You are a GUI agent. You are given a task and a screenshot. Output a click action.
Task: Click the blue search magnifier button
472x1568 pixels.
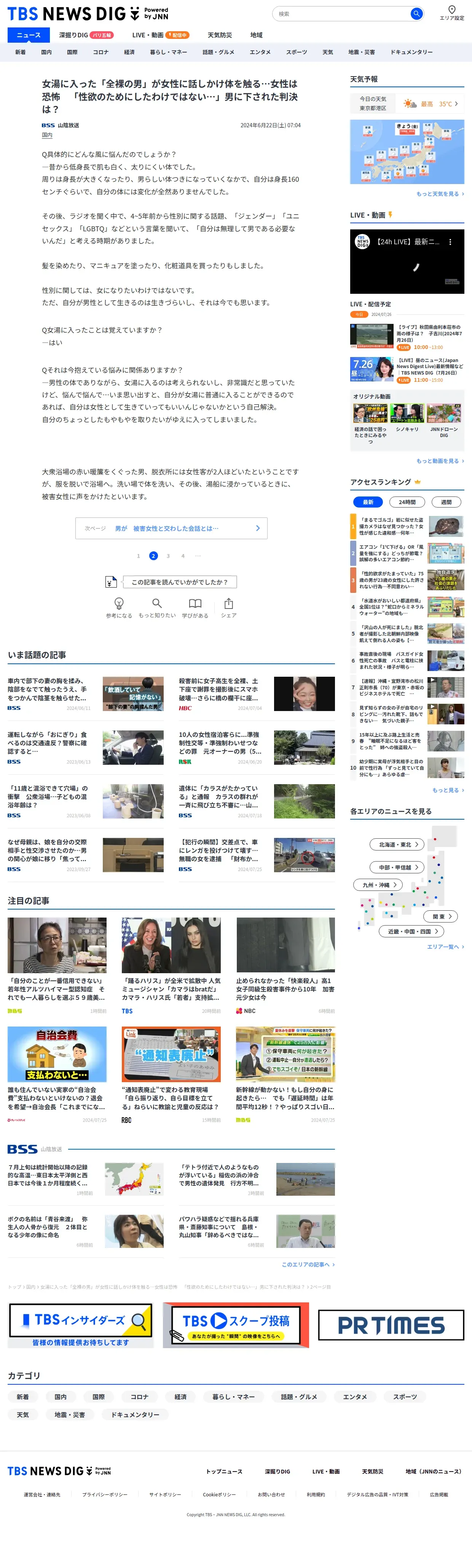coord(416,13)
